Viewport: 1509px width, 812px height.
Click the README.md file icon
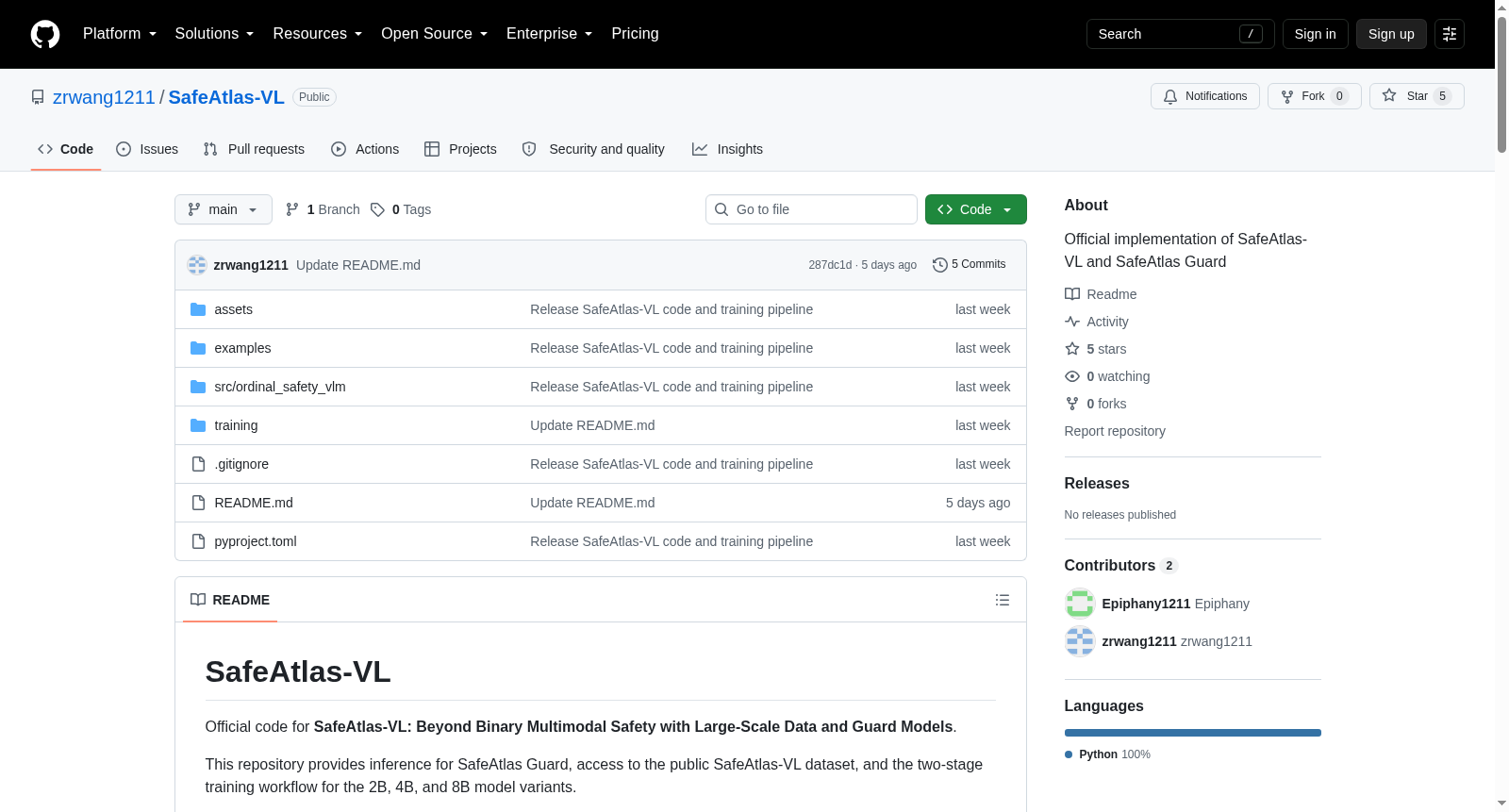click(198, 503)
